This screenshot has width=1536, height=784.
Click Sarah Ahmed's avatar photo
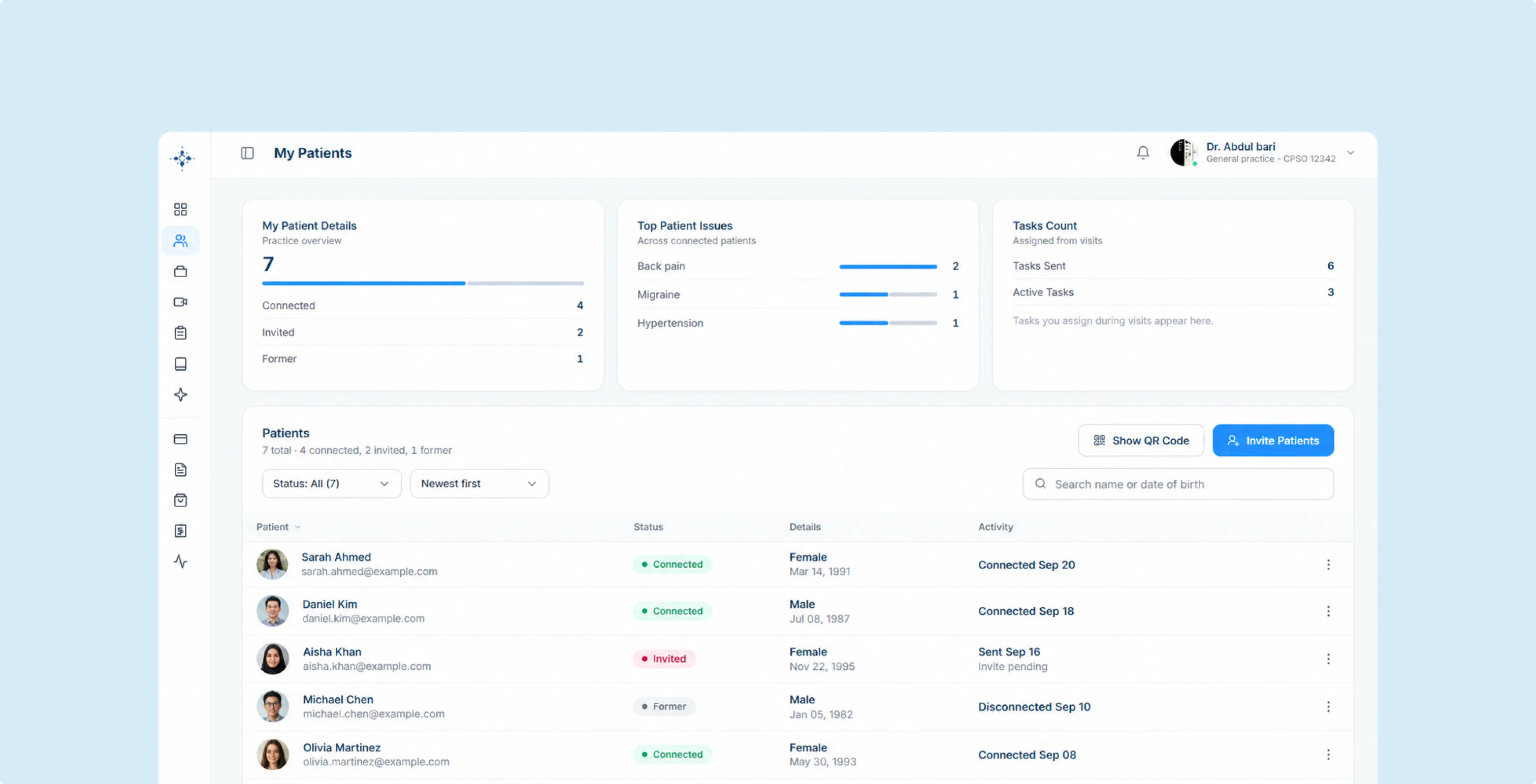click(x=272, y=565)
